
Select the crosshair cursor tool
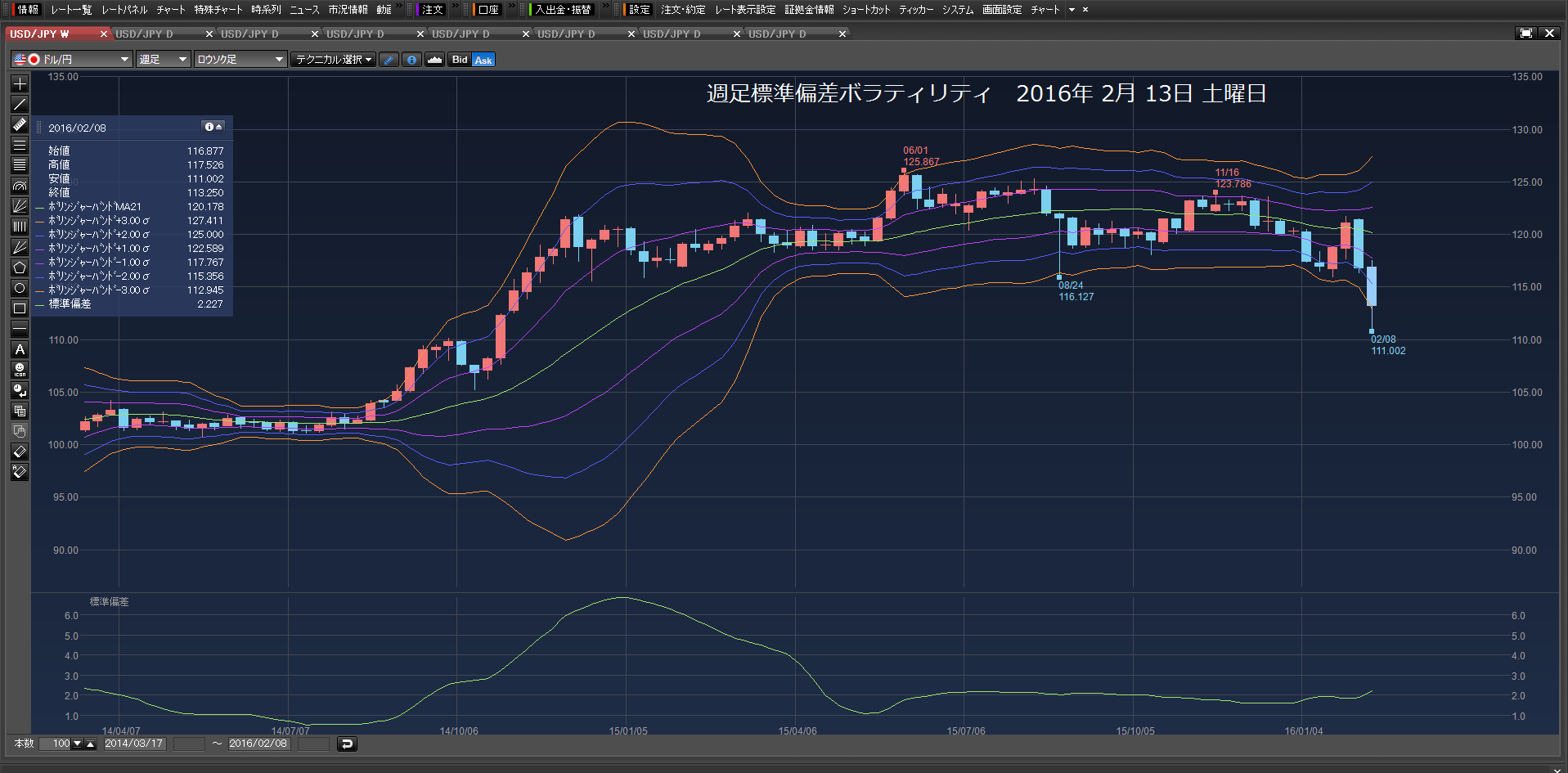click(20, 83)
